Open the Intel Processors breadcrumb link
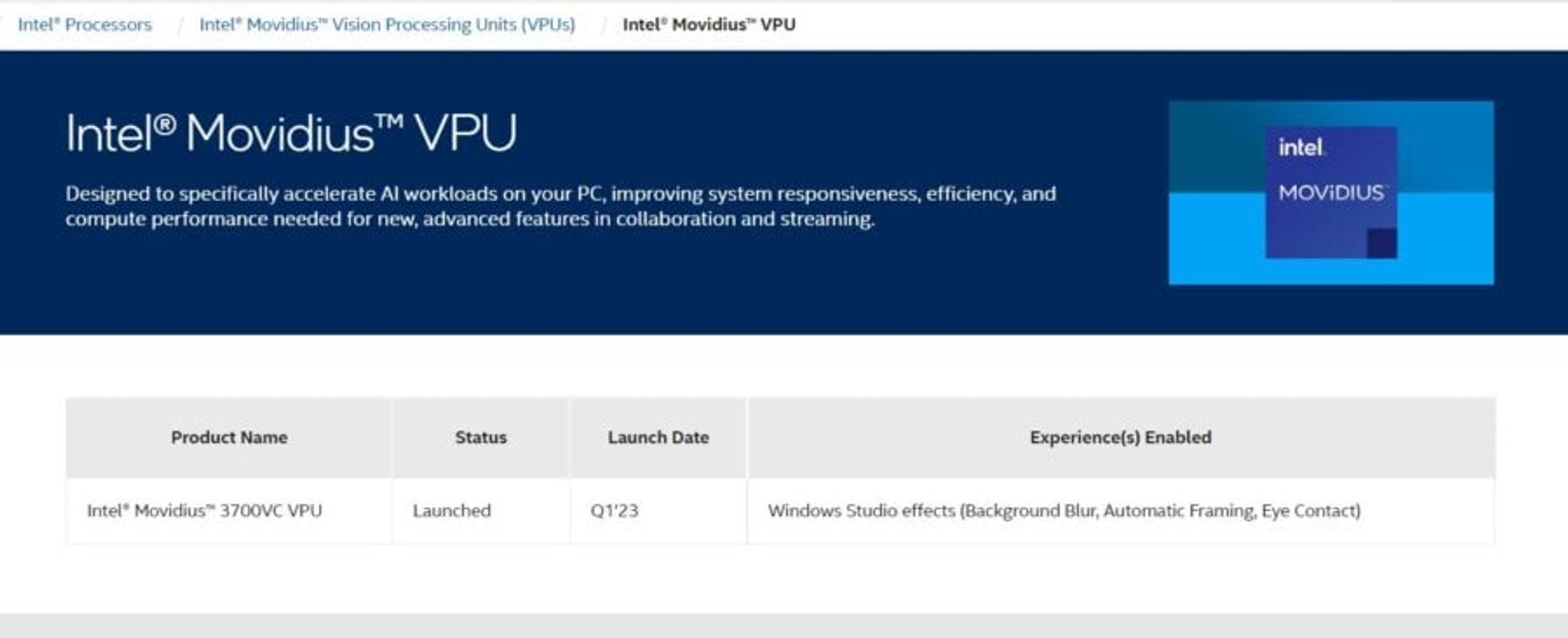 85,25
